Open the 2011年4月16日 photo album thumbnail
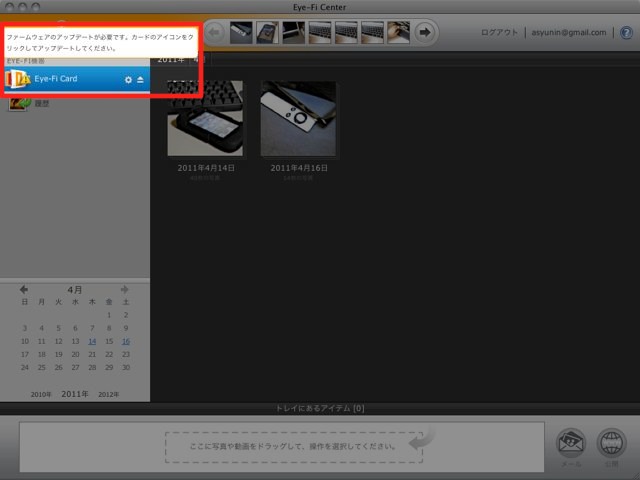640x480 pixels. [x=298, y=118]
